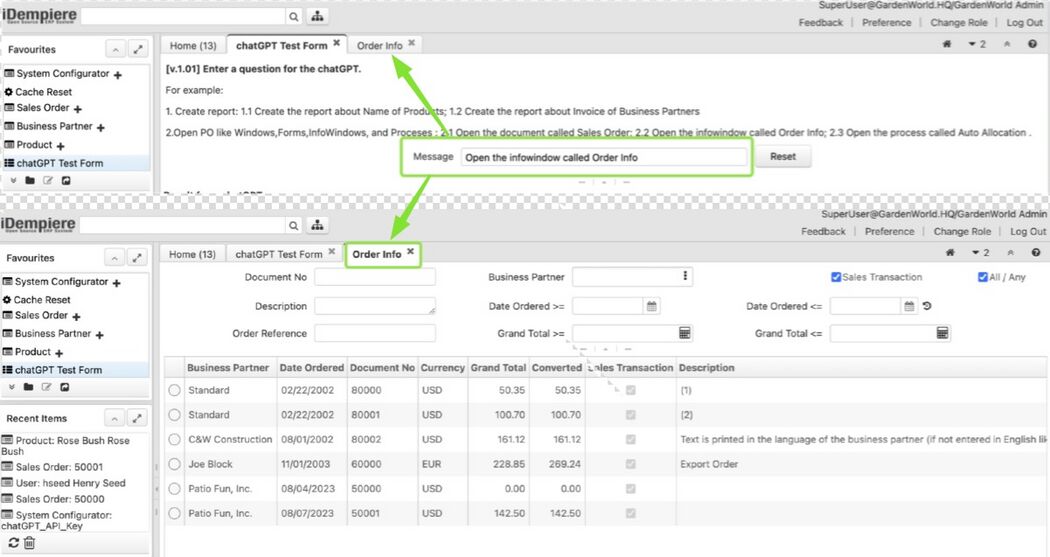The height and width of the screenshot is (557, 1050).
Task: Open the Business Partner filter lookup menu
Action: click(685, 277)
